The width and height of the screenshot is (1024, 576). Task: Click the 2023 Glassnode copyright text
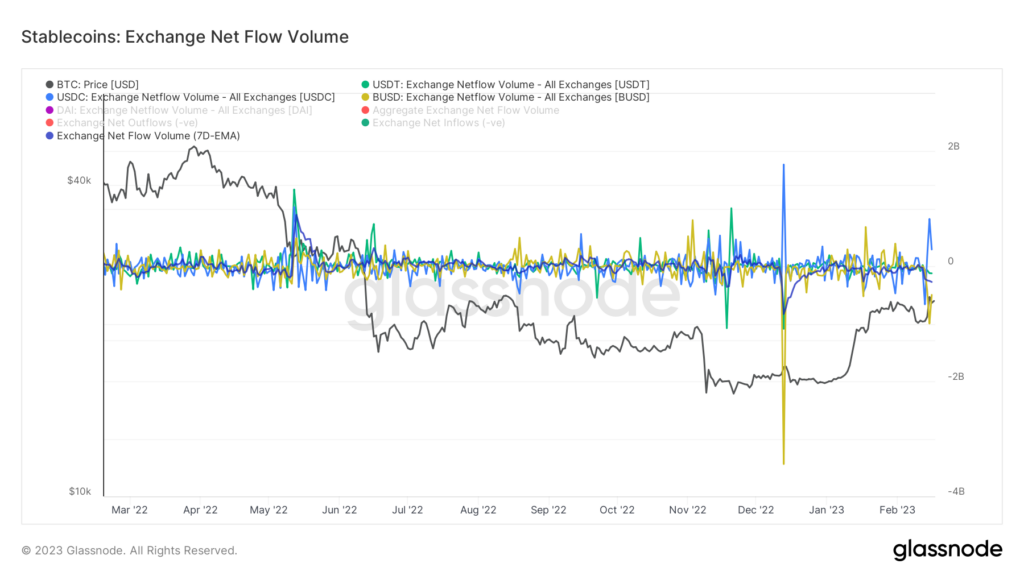coord(130,550)
